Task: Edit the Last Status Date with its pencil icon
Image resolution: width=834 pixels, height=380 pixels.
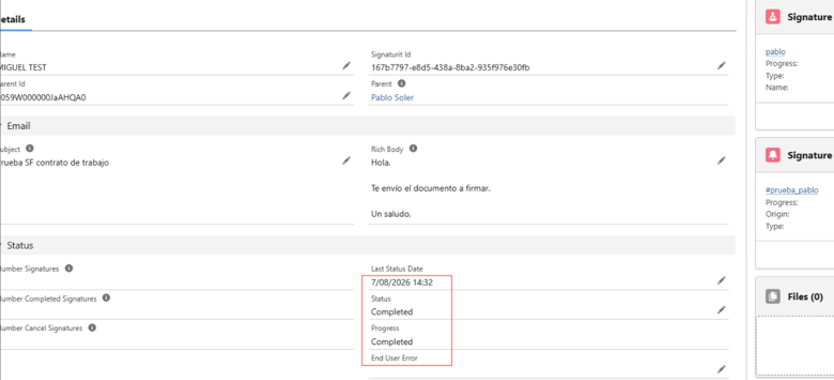Action: click(x=721, y=280)
